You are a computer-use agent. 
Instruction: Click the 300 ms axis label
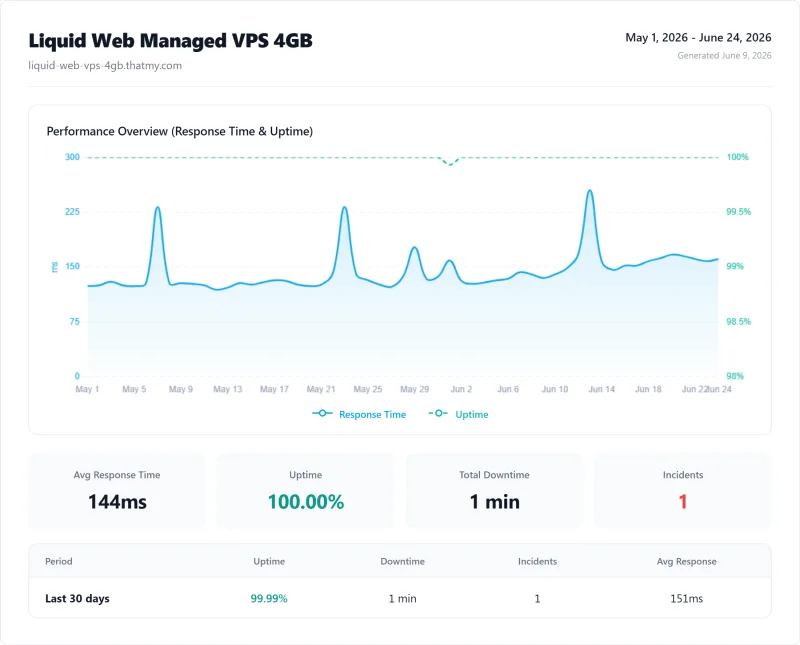tap(72, 157)
